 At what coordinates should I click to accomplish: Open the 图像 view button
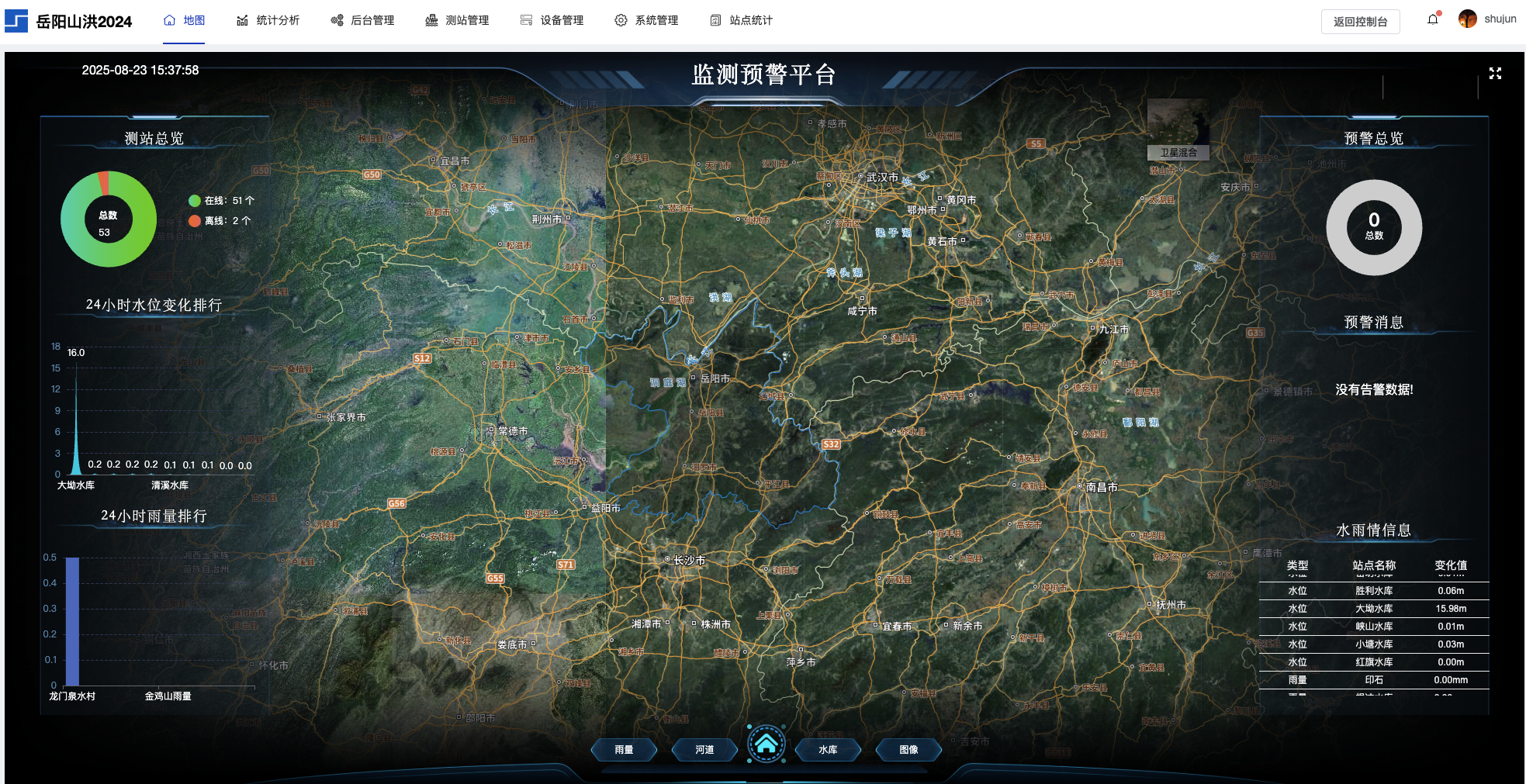coord(908,750)
